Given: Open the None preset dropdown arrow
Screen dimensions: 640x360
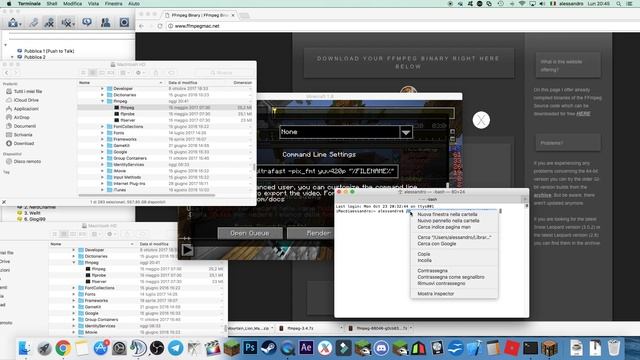Looking at the screenshot, I should click(x=406, y=132).
